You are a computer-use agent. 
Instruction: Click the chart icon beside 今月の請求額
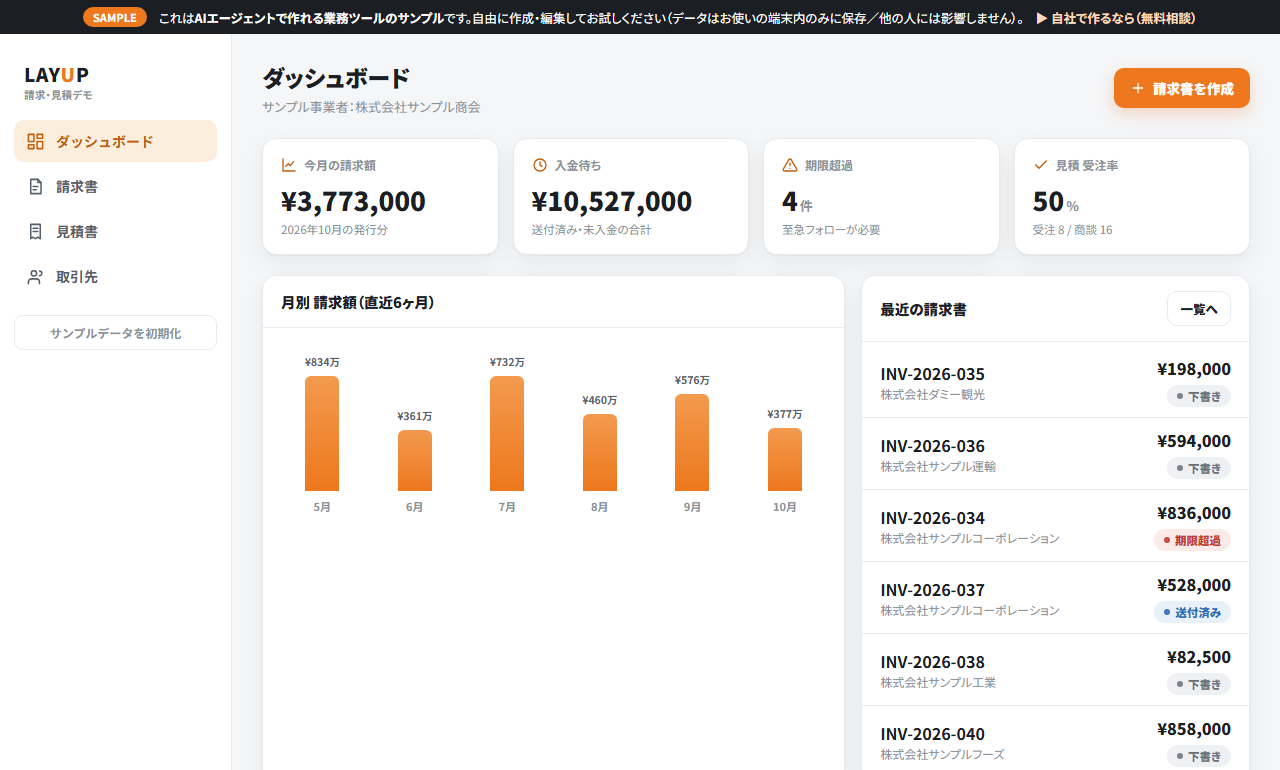pos(289,165)
